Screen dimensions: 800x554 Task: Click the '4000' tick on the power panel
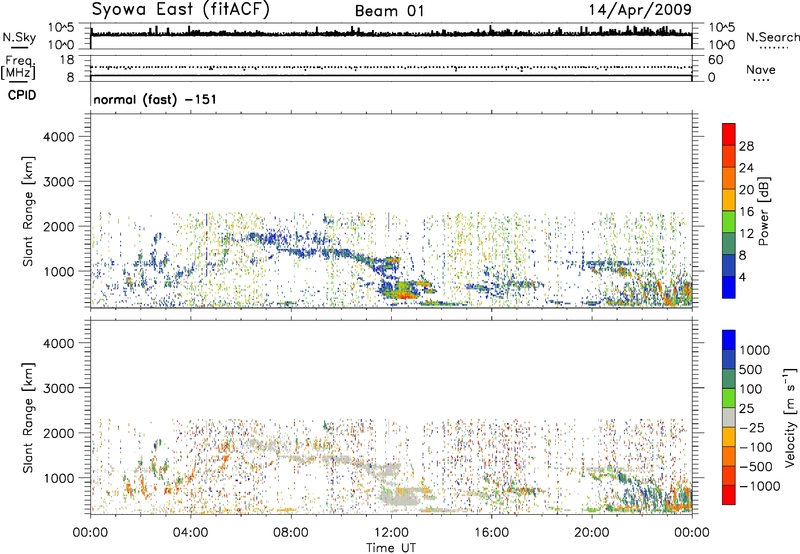[x=59, y=137]
